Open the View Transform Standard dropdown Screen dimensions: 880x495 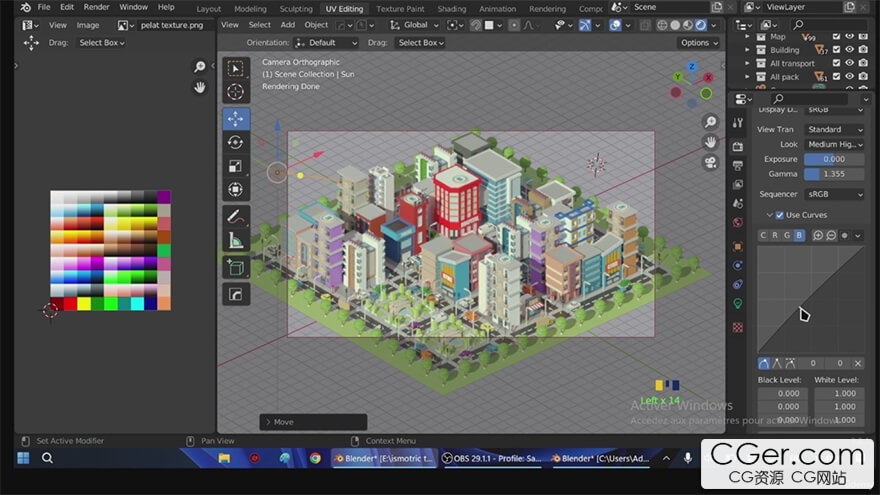[x=835, y=129]
